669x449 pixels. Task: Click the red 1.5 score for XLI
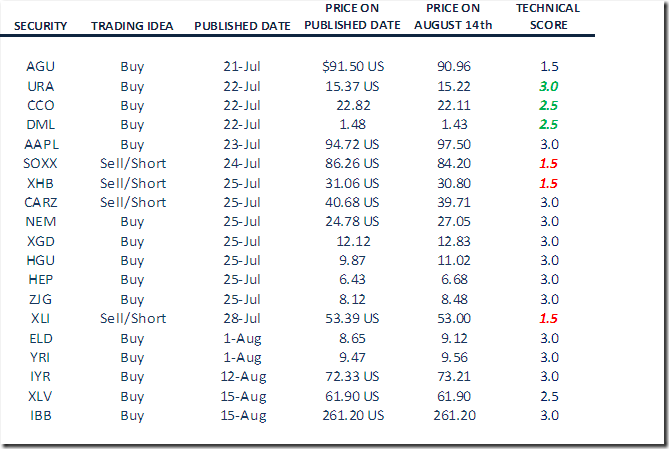click(547, 318)
